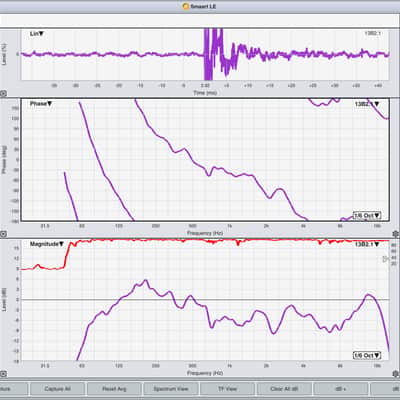
Task: Open the Magnitude plot type dropdown
Action: (47, 244)
